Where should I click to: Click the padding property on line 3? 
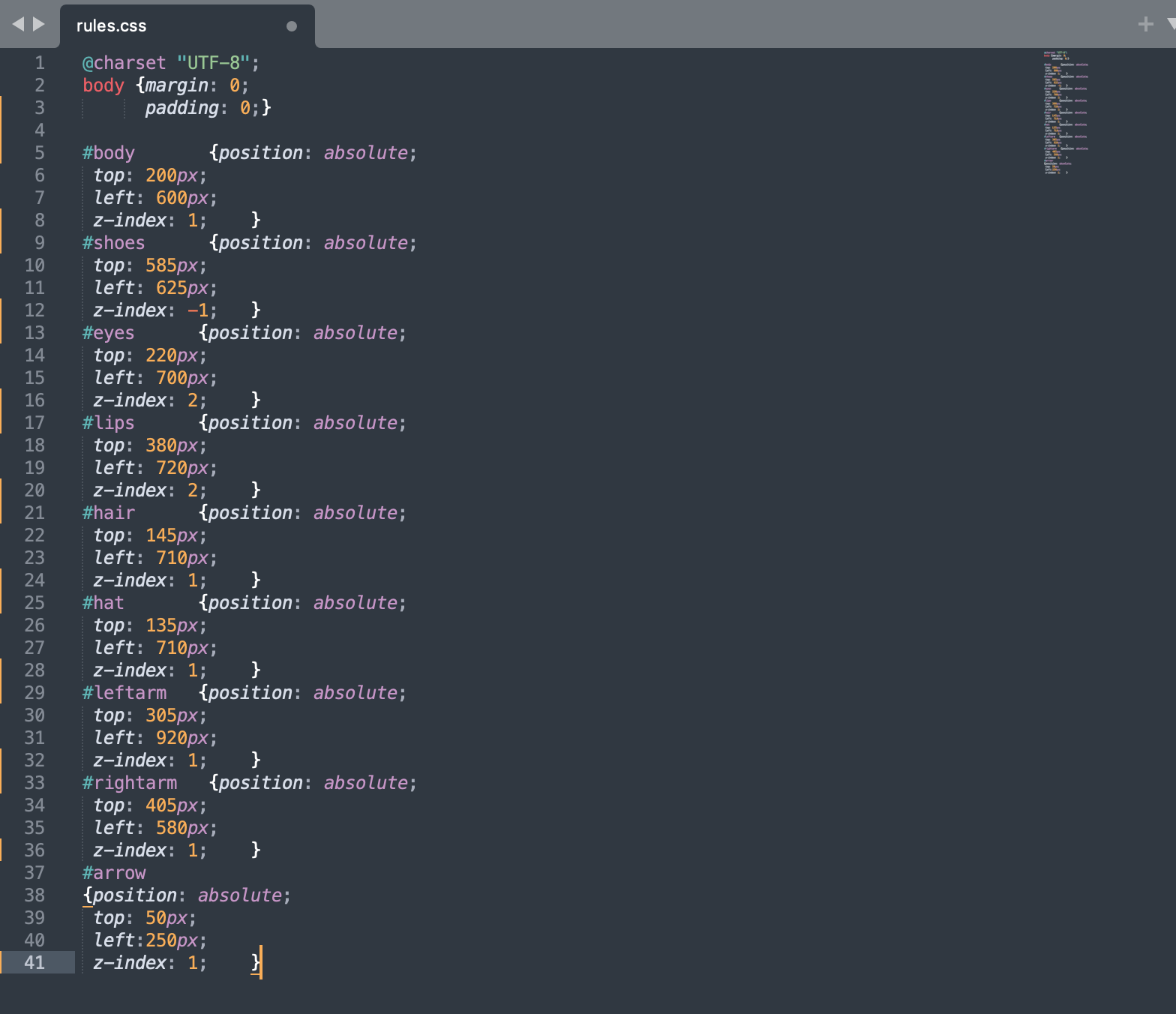click(x=181, y=108)
